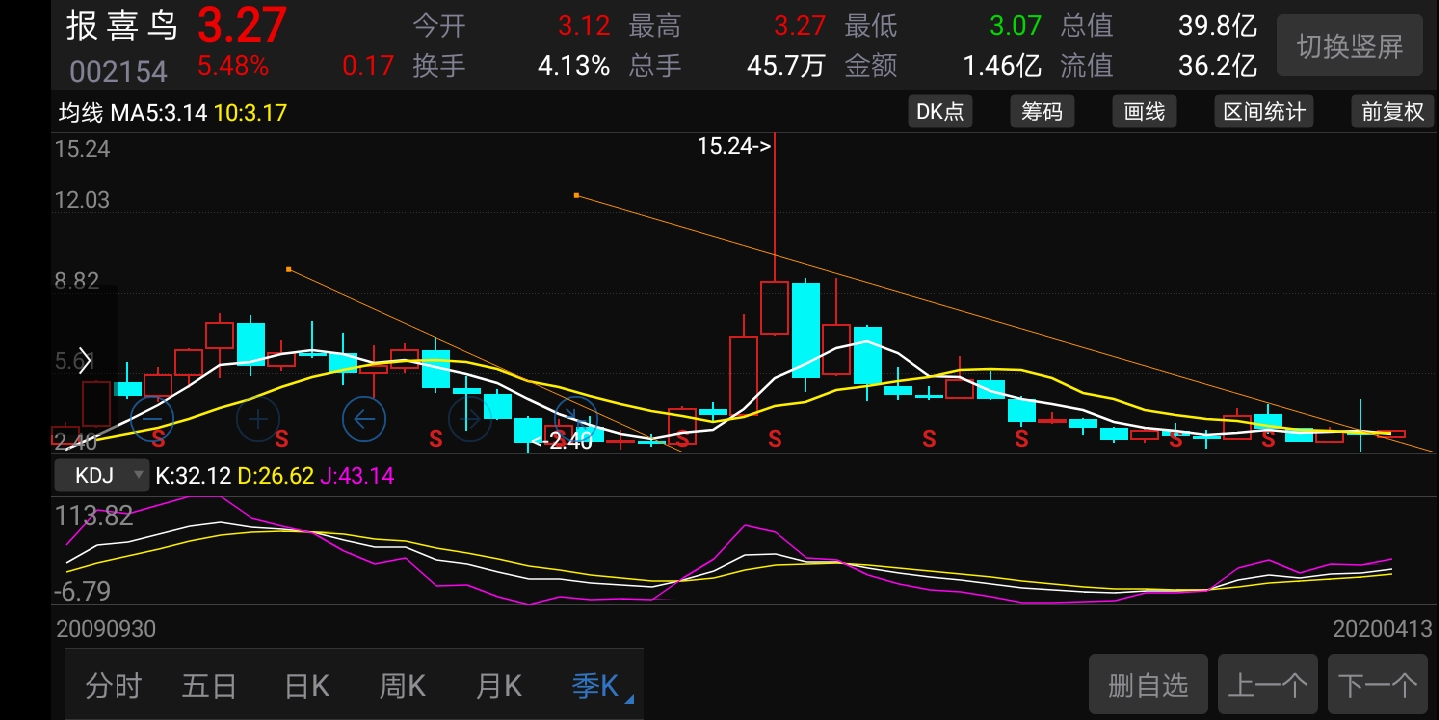Tap the start date 20090930
The image size is (1439, 720).
(x=106, y=629)
